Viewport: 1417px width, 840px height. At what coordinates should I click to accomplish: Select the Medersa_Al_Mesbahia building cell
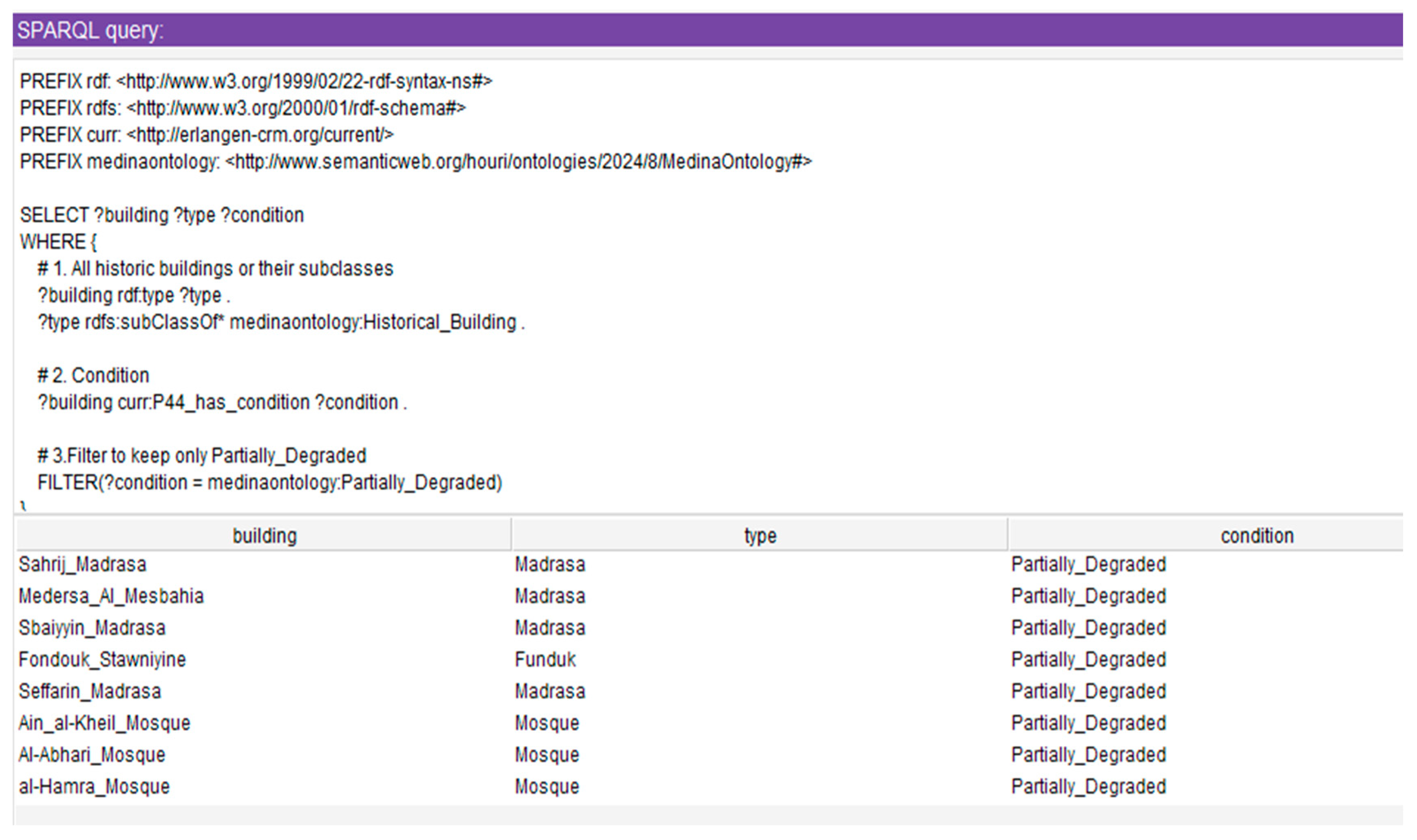111,596
